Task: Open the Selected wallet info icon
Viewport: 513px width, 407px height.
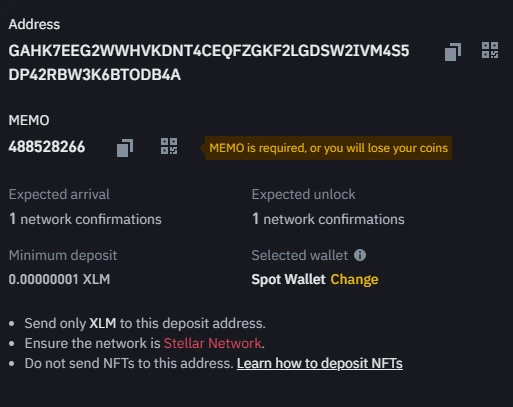Action: (x=360, y=255)
